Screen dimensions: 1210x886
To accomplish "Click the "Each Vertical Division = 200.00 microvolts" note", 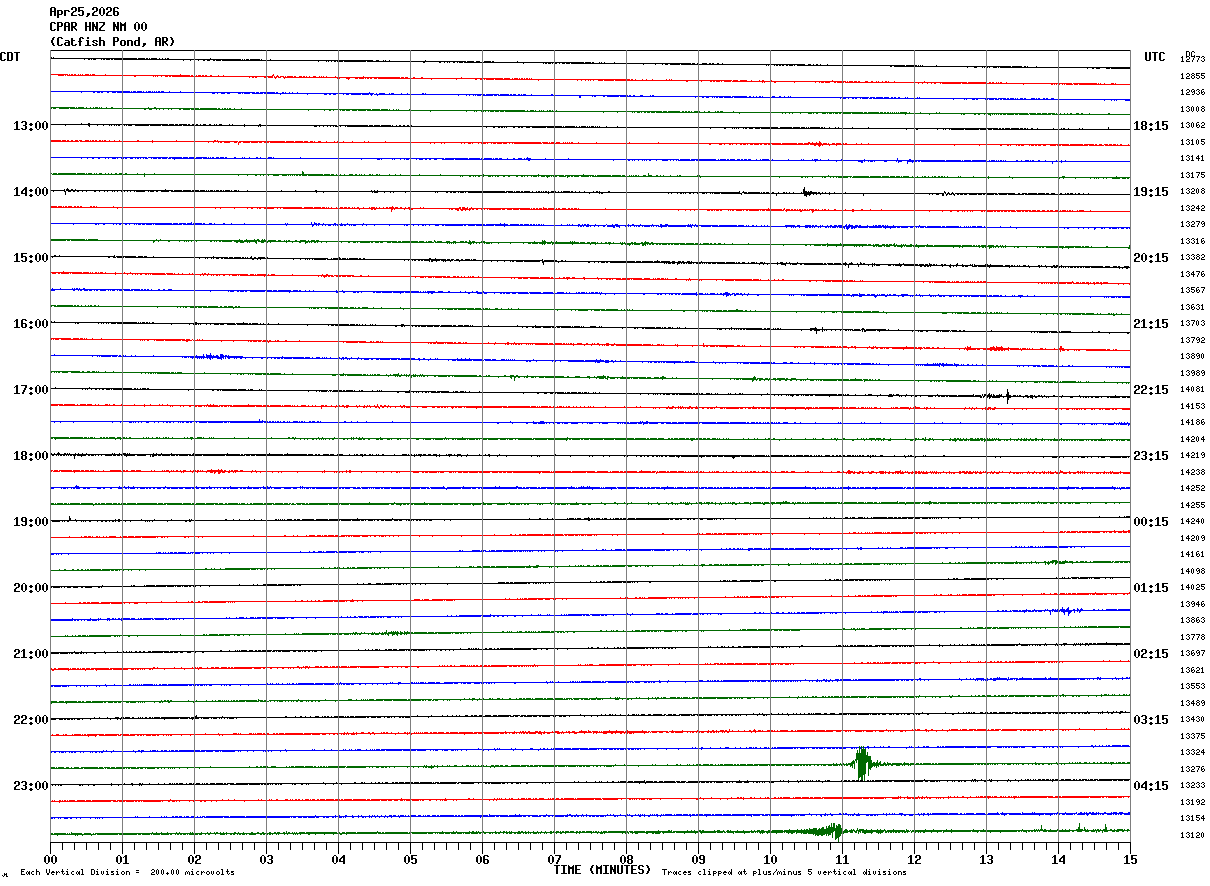I will 127,873.
